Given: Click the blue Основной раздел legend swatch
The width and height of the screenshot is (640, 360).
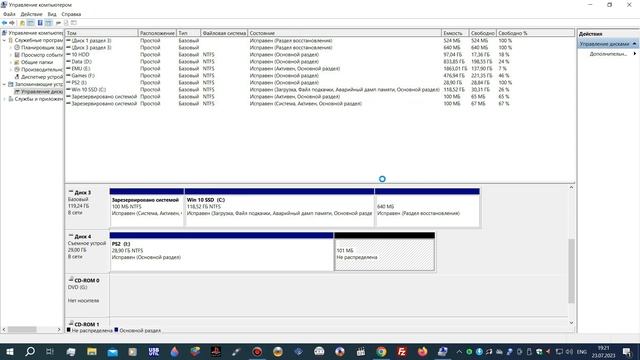Looking at the screenshot, I should click(x=116, y=330).
